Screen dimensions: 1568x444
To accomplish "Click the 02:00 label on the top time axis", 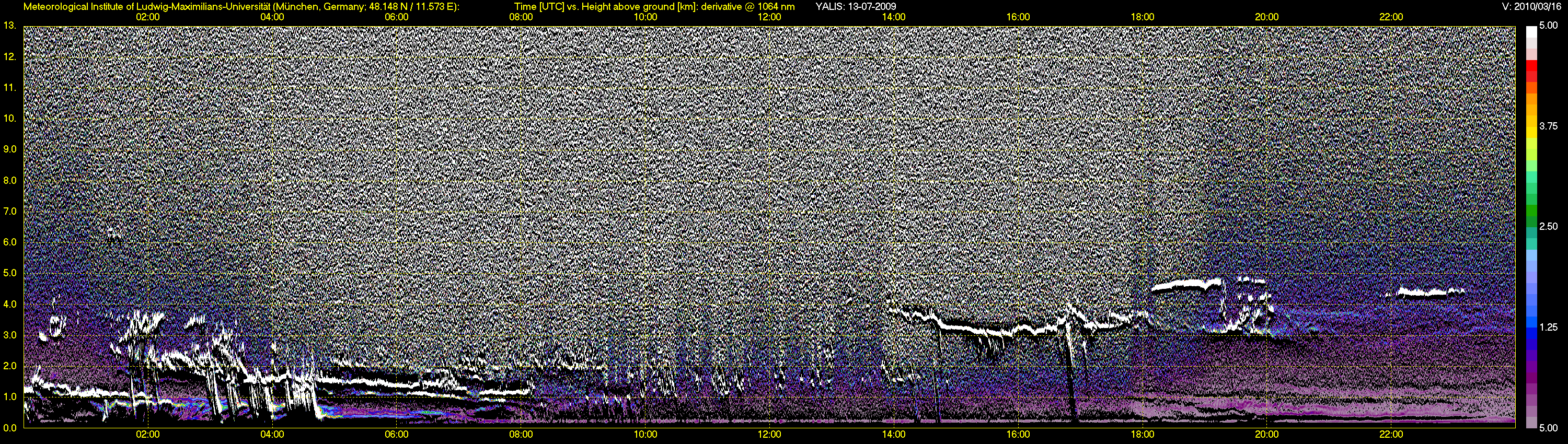I will coord(148,17).
